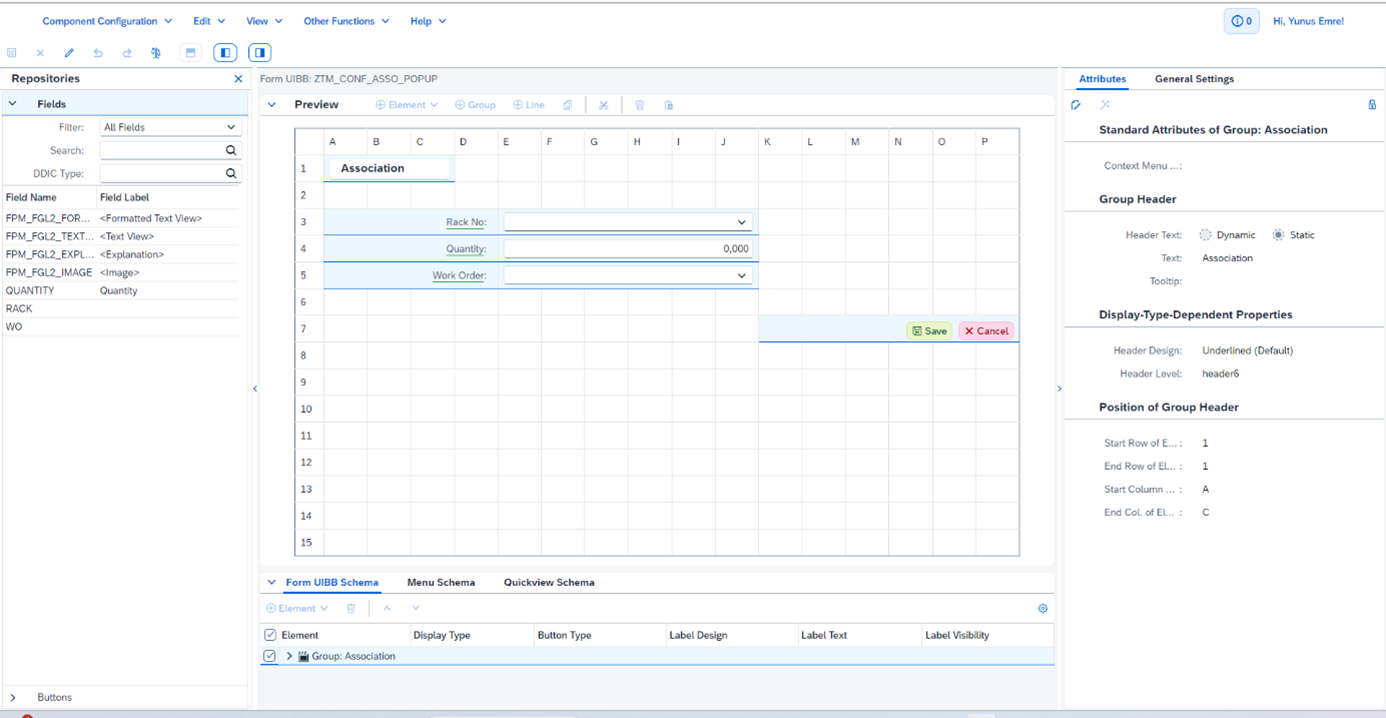Open the Filter dropdown showing All Fields

point(170,127)
